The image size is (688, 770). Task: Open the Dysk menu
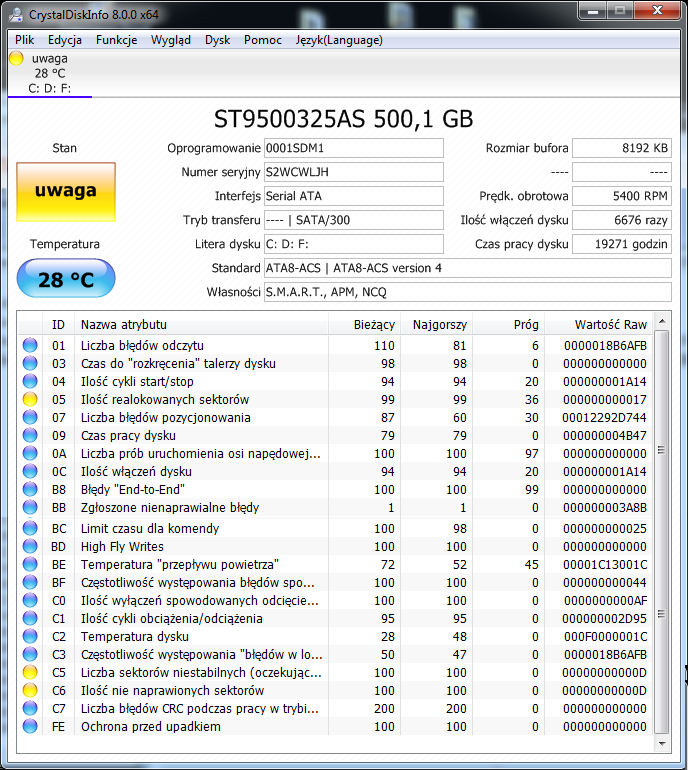coord(218,40)
